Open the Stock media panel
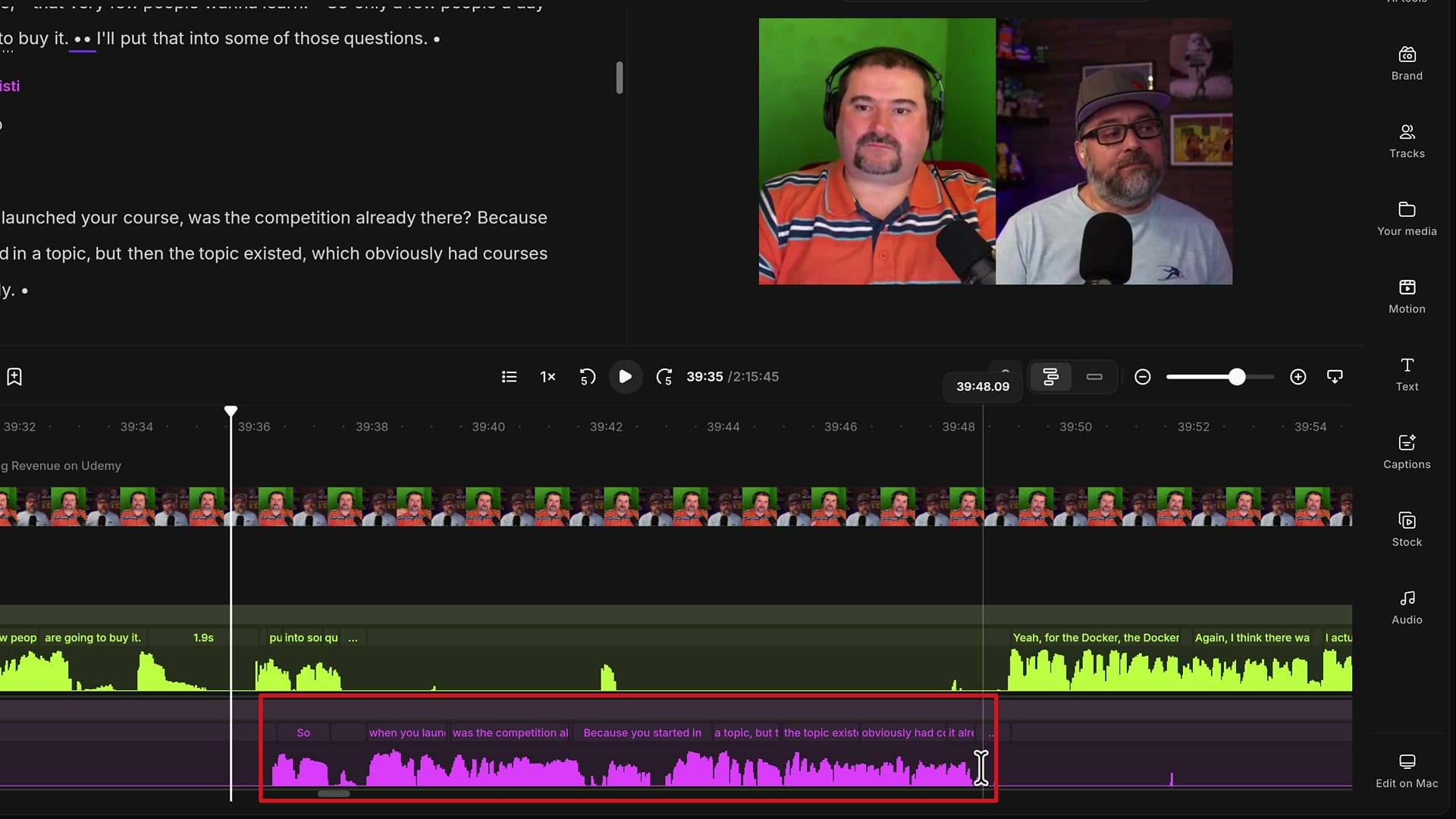The image size is (1456, 819). (1407, 530)
